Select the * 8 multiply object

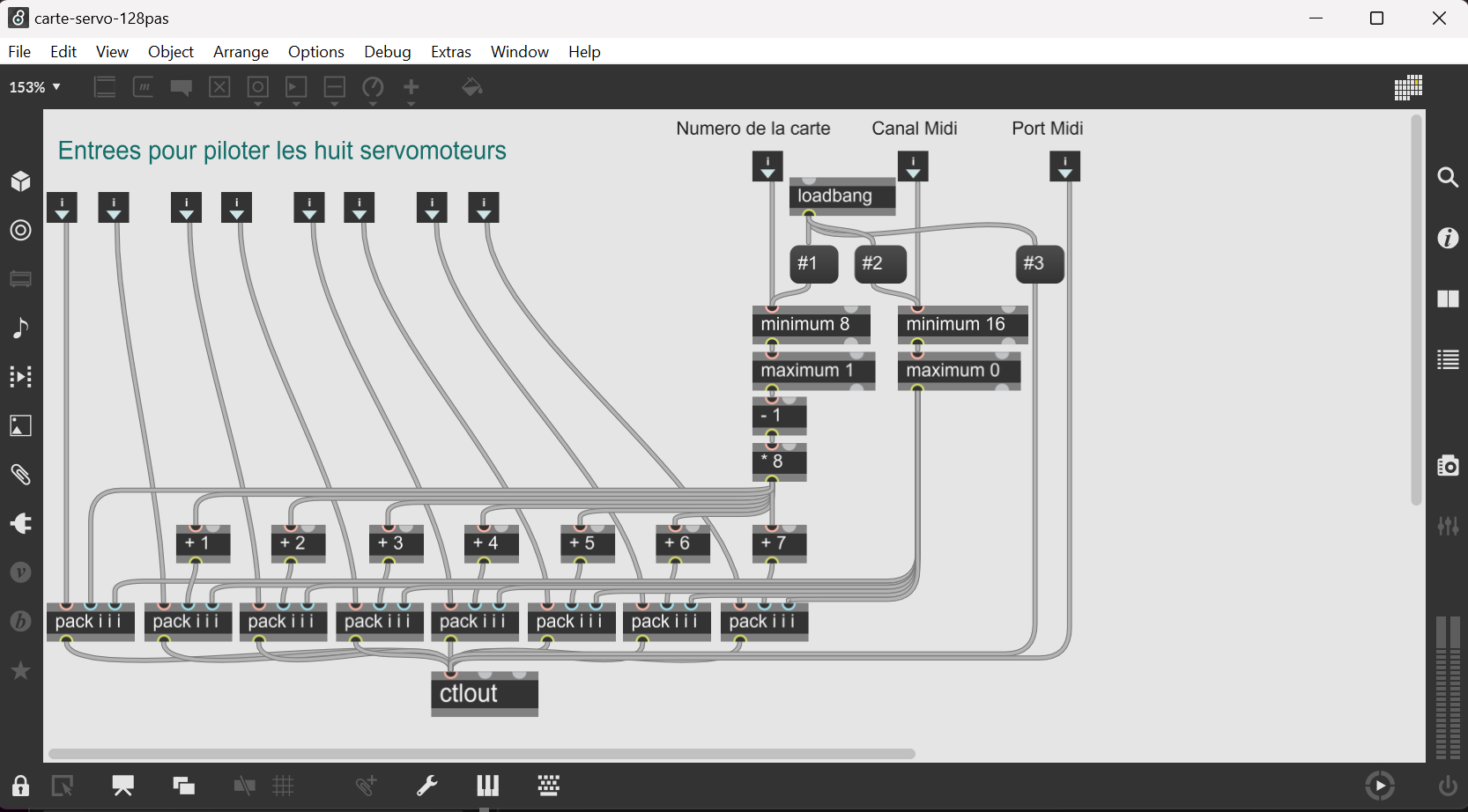click(780, 462)
